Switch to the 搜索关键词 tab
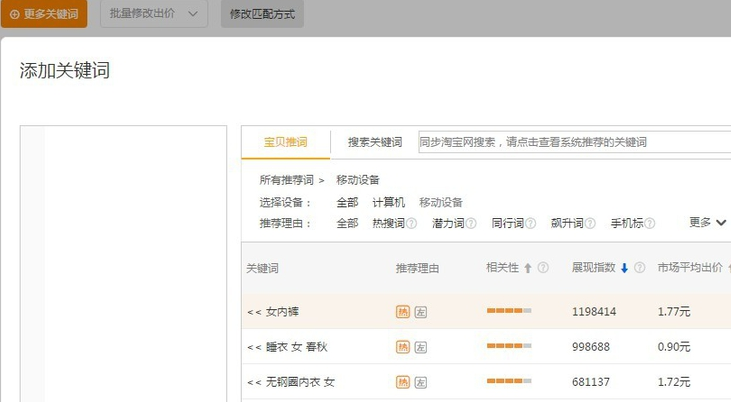 click(x=375, y=142)
